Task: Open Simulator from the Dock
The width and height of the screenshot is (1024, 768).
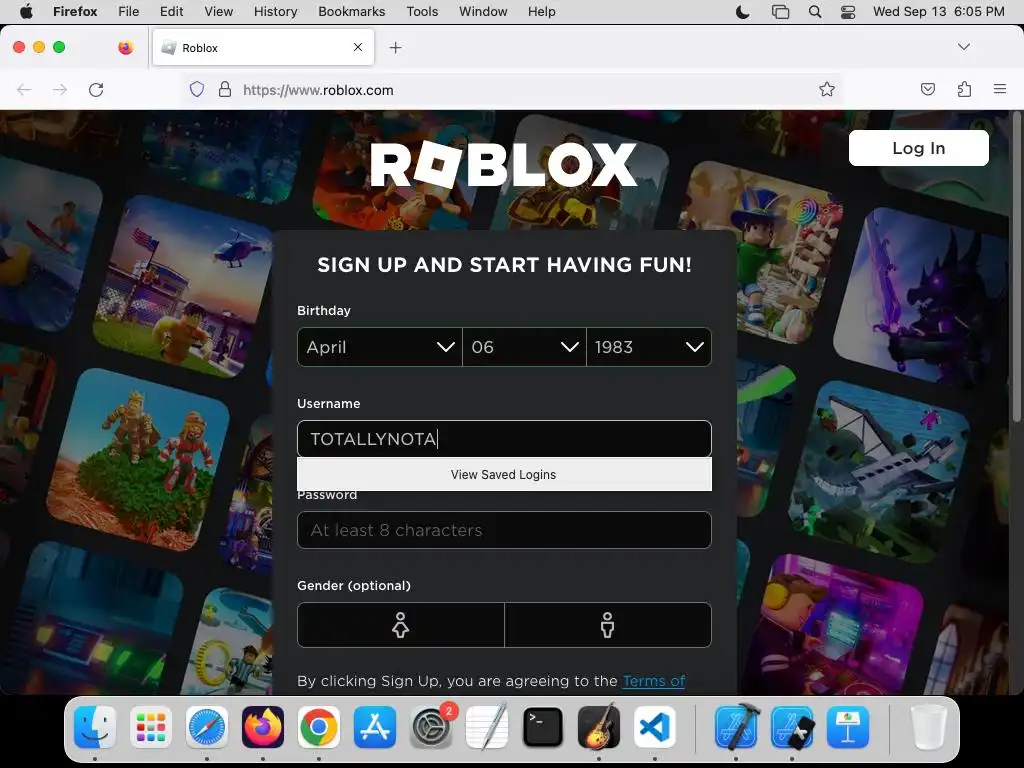Action: [792, 727]
